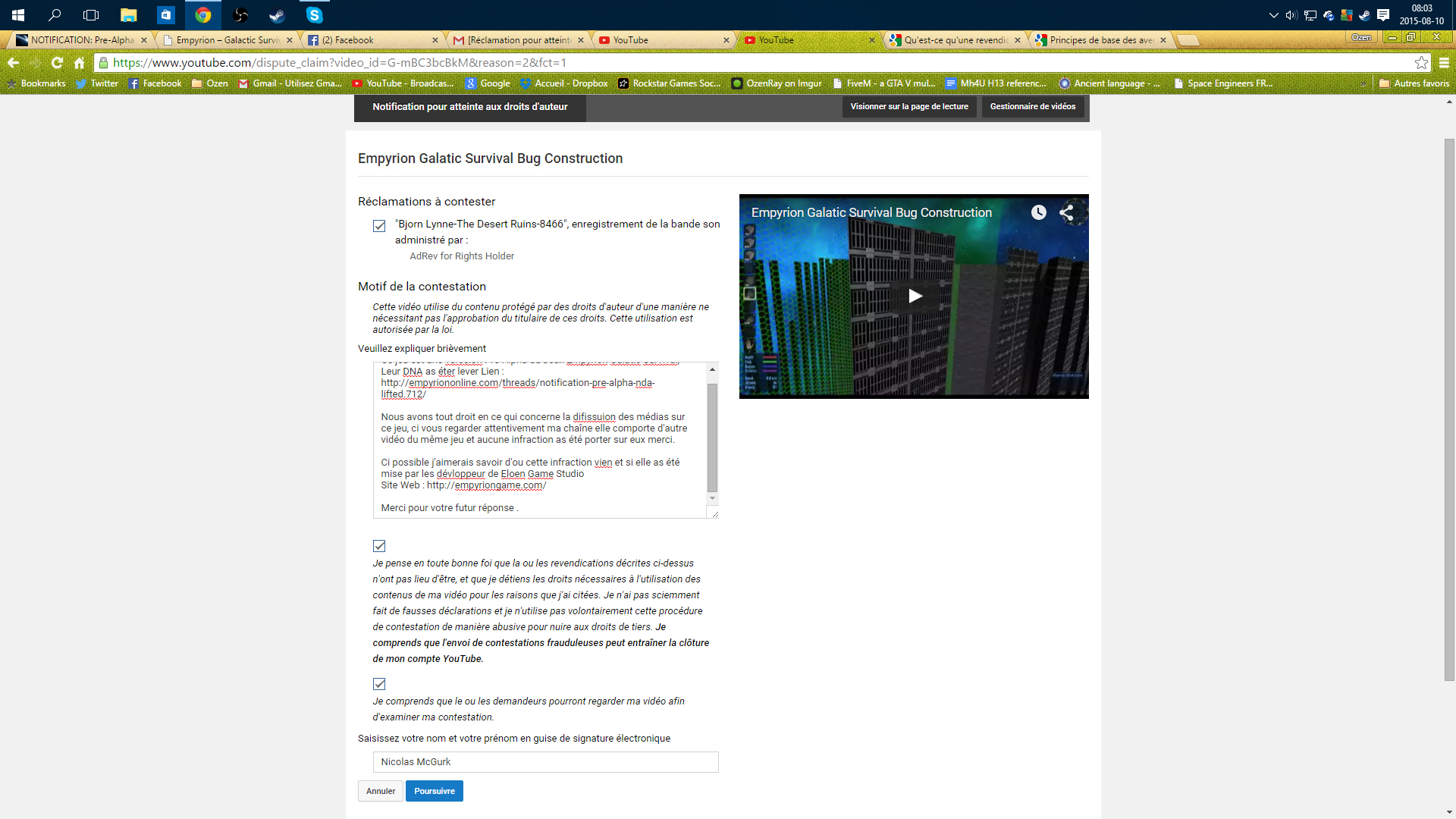Image resolution: width=1456 pixels, height=819 pixels.
Task: Go back with browser back arrow
Action: [x=13, y=63]
